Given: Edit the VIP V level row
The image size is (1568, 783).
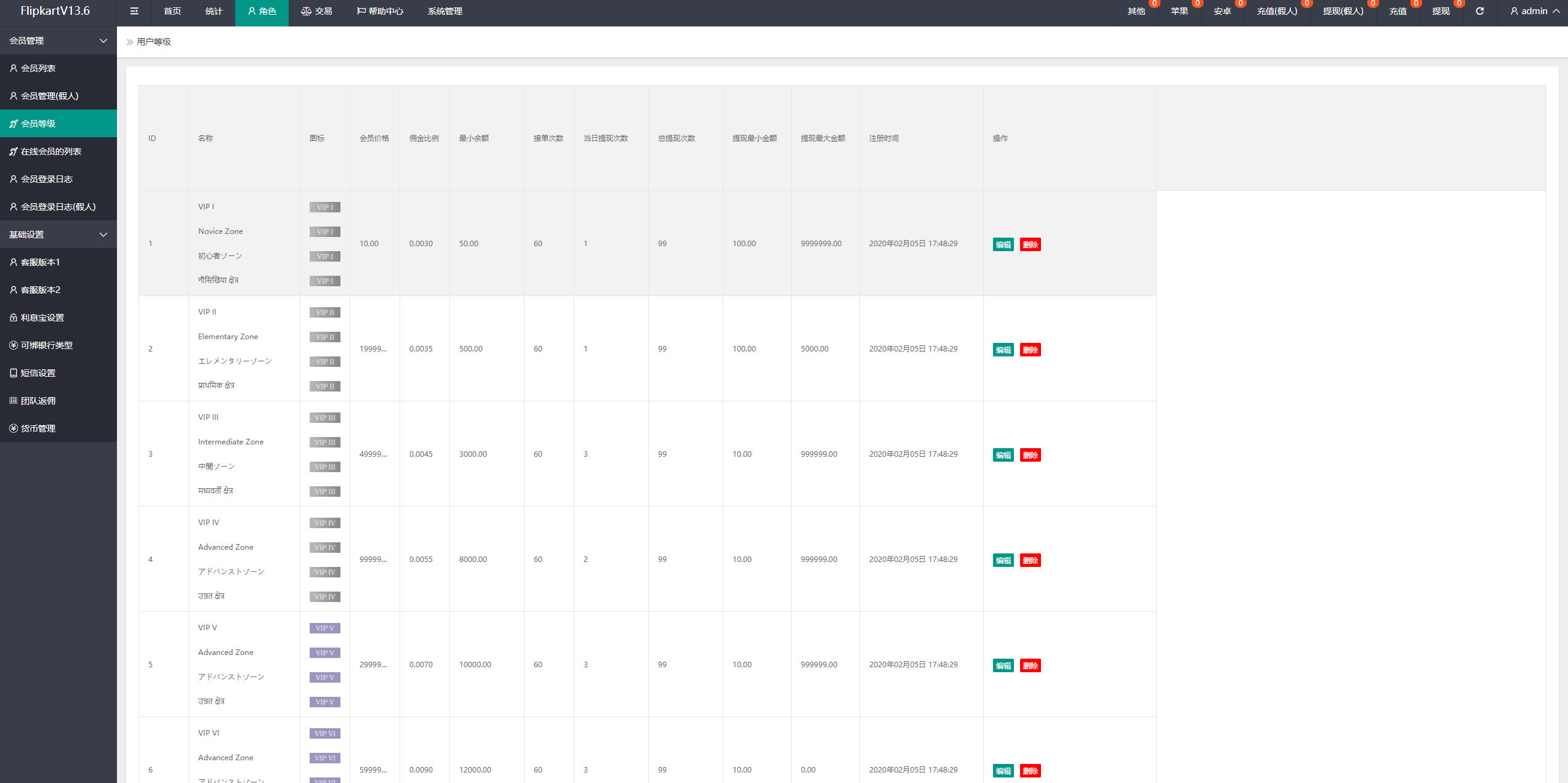Looking at the screenshot, I should [1003, 665].
